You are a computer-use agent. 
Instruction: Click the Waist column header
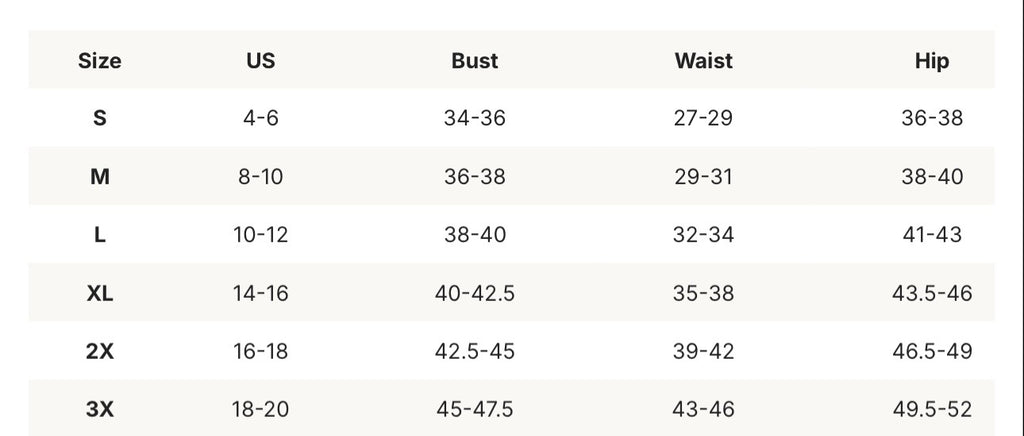703,61
